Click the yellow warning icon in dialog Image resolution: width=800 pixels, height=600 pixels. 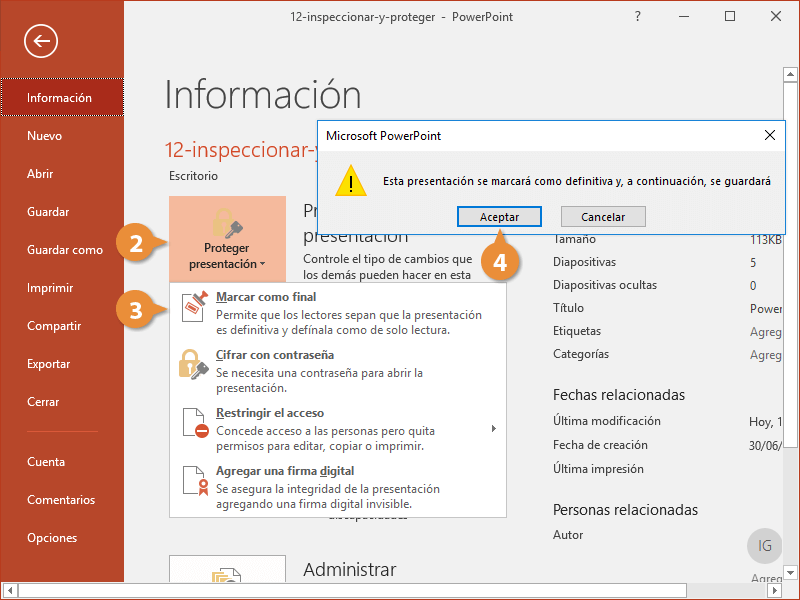click(x=351, y=181)
